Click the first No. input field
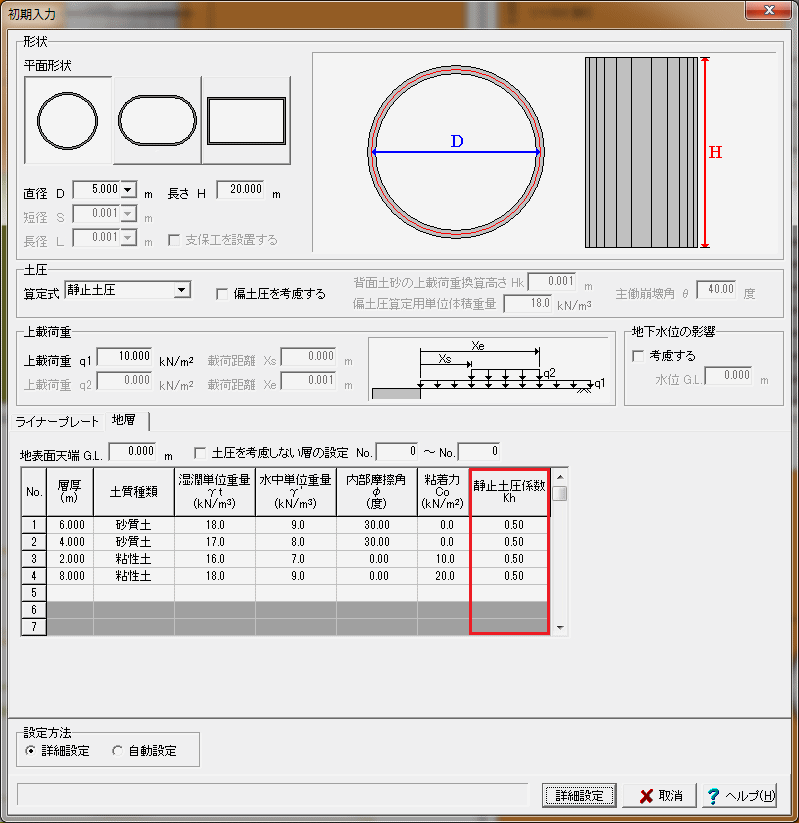 click(x=397, y=451)
